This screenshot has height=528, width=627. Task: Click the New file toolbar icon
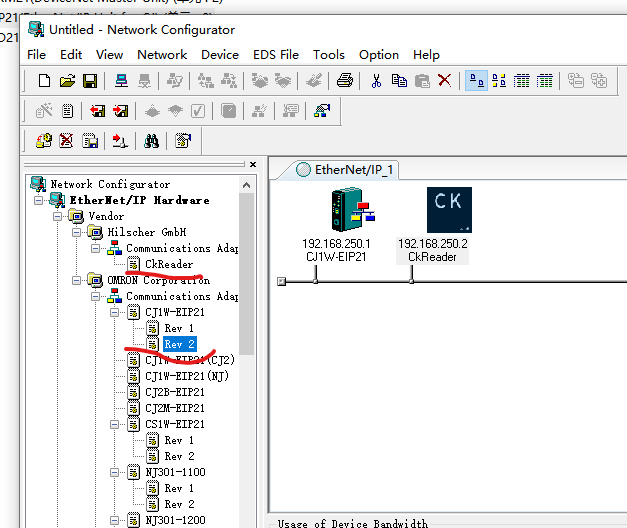pyautogui.click(x=44, y=81)
